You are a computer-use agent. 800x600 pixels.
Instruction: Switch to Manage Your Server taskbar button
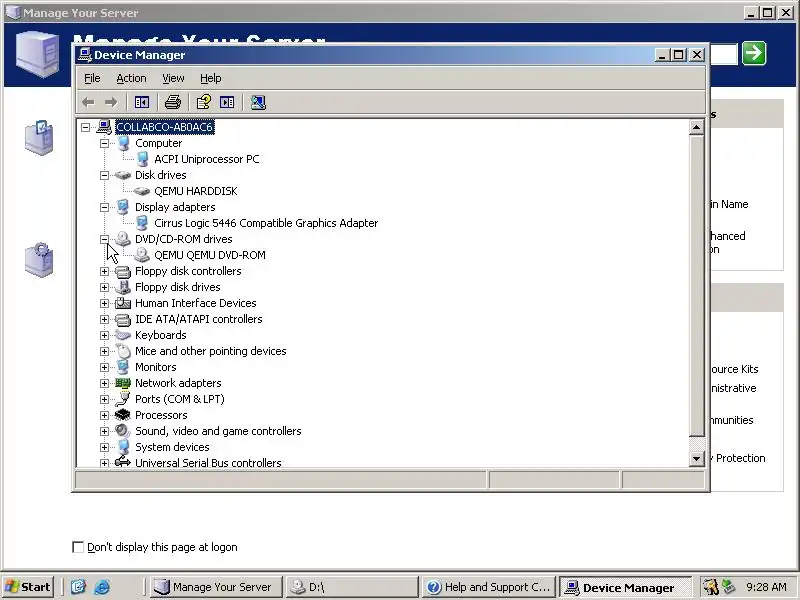[216, 587]
